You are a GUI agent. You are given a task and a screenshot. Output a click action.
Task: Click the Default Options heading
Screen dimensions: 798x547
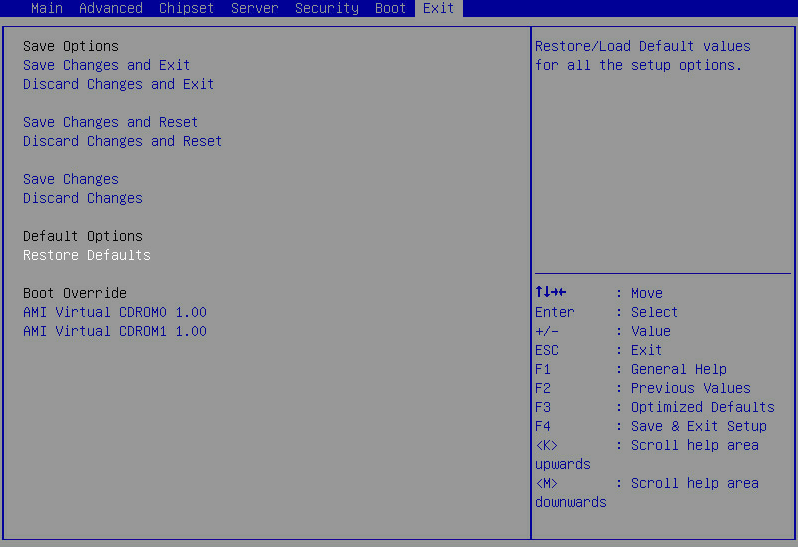[82, 236]
